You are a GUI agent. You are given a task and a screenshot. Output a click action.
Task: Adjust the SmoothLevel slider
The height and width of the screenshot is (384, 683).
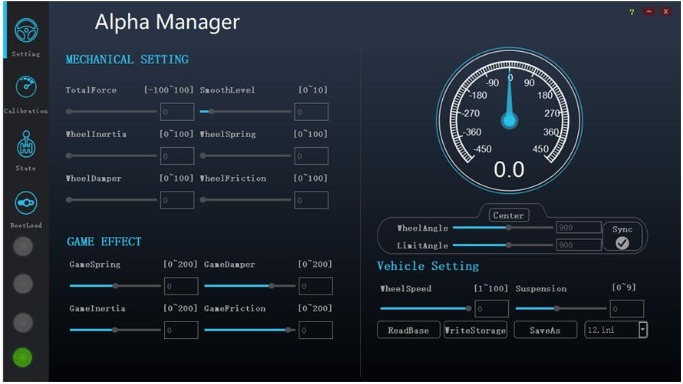[245, 111]
